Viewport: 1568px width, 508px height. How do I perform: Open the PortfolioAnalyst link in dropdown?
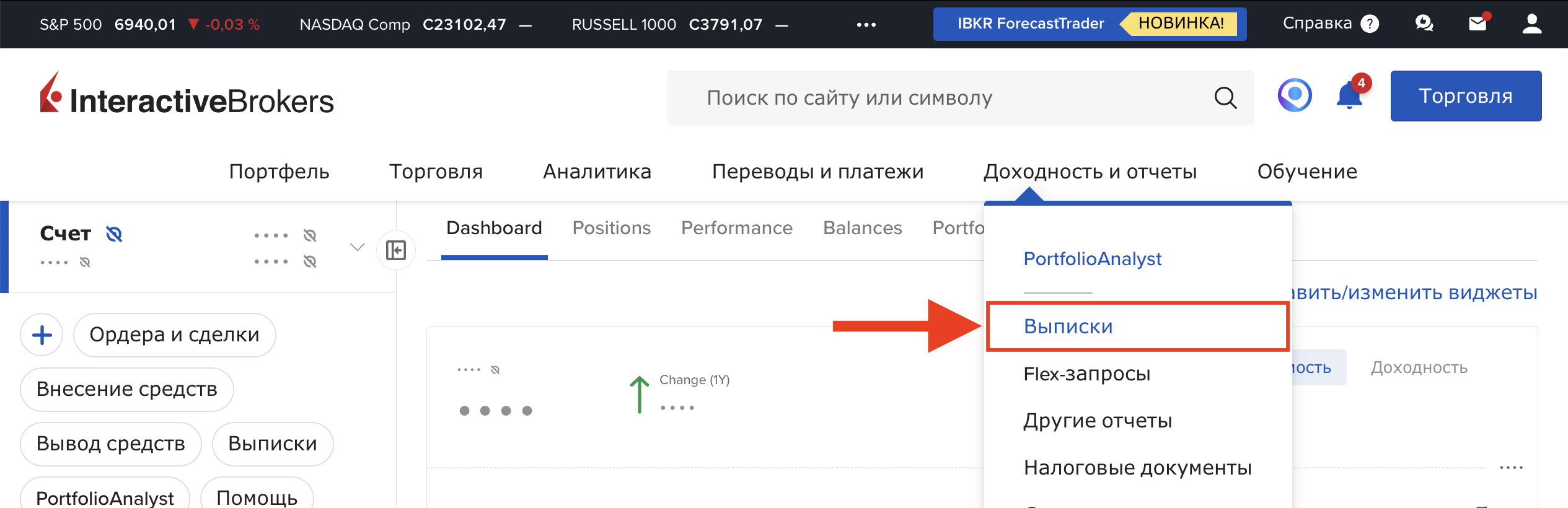point(1092,259)
